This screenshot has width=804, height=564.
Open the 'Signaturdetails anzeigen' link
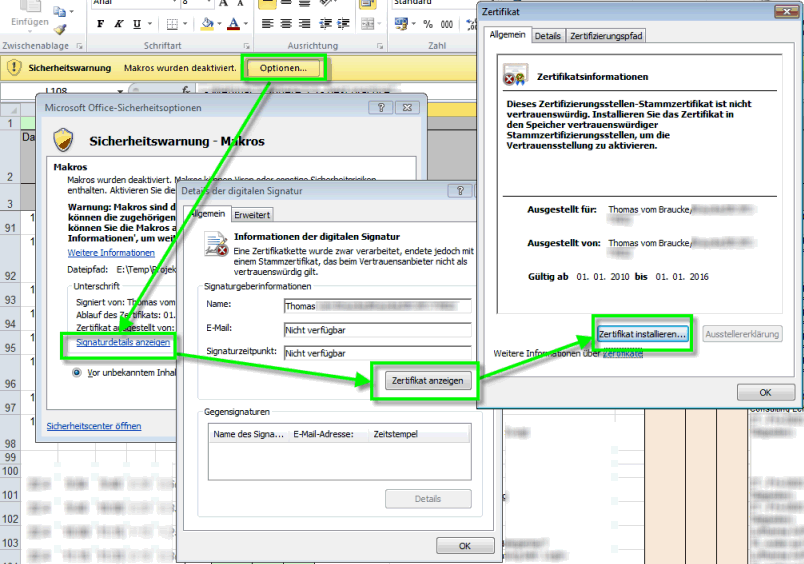point(123,343)
